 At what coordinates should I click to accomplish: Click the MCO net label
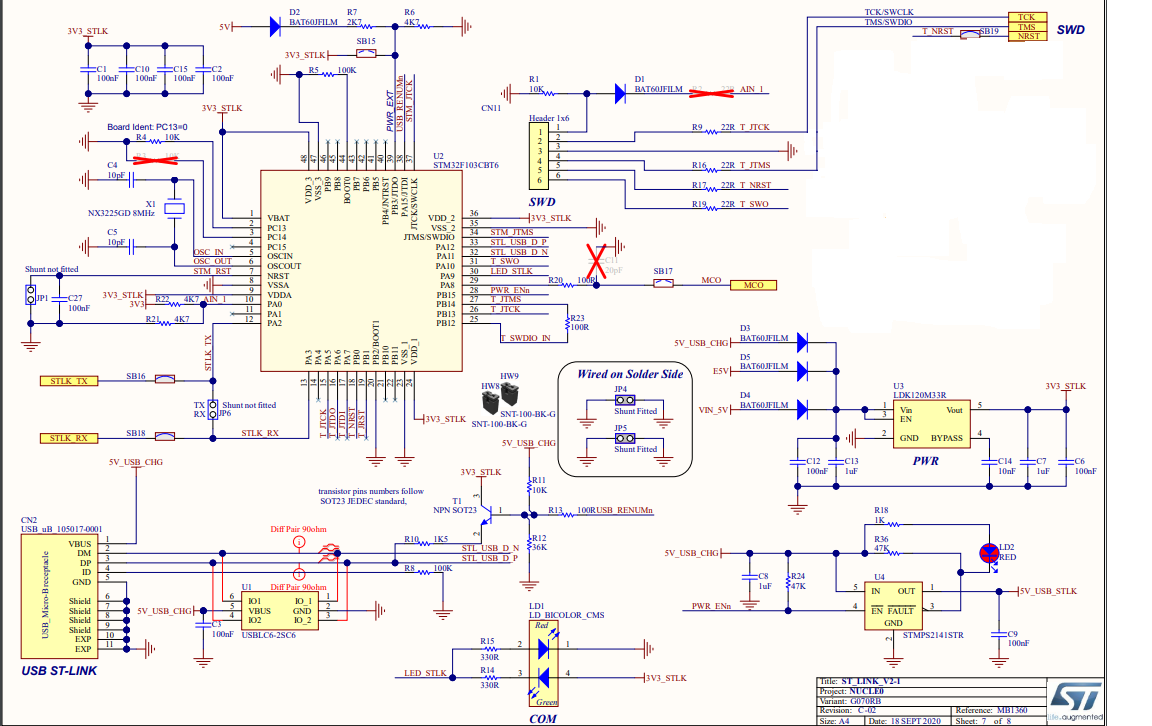click(x=752, y=284)
